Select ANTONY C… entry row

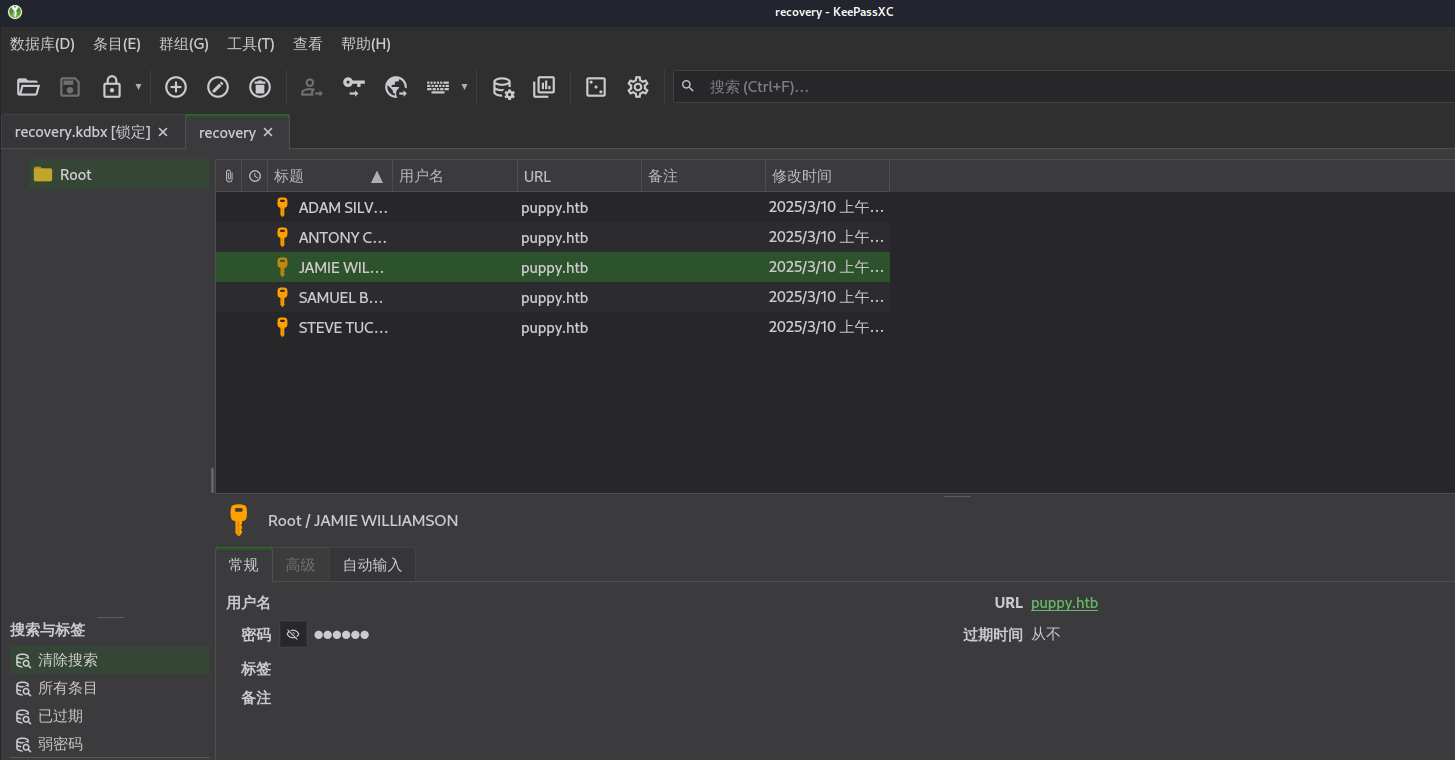[x=553, y=238]
